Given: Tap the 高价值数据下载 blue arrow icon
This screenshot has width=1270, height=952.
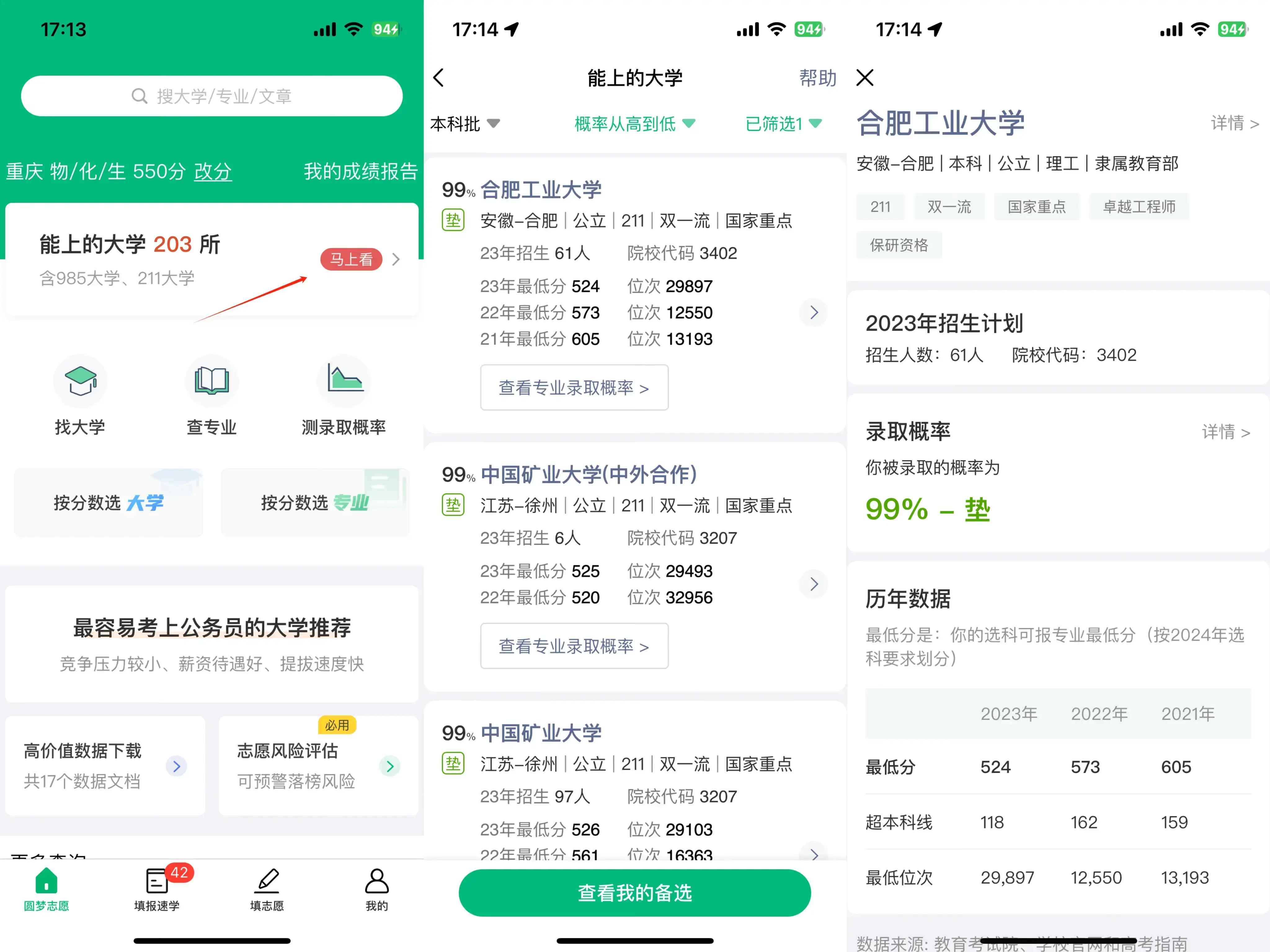Looking at the screenshot, I should [176, 766].
